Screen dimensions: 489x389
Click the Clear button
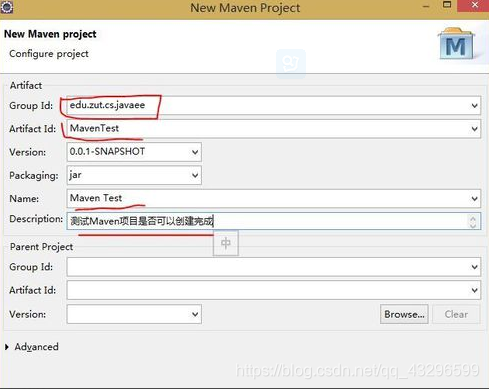tap(456, 314)
